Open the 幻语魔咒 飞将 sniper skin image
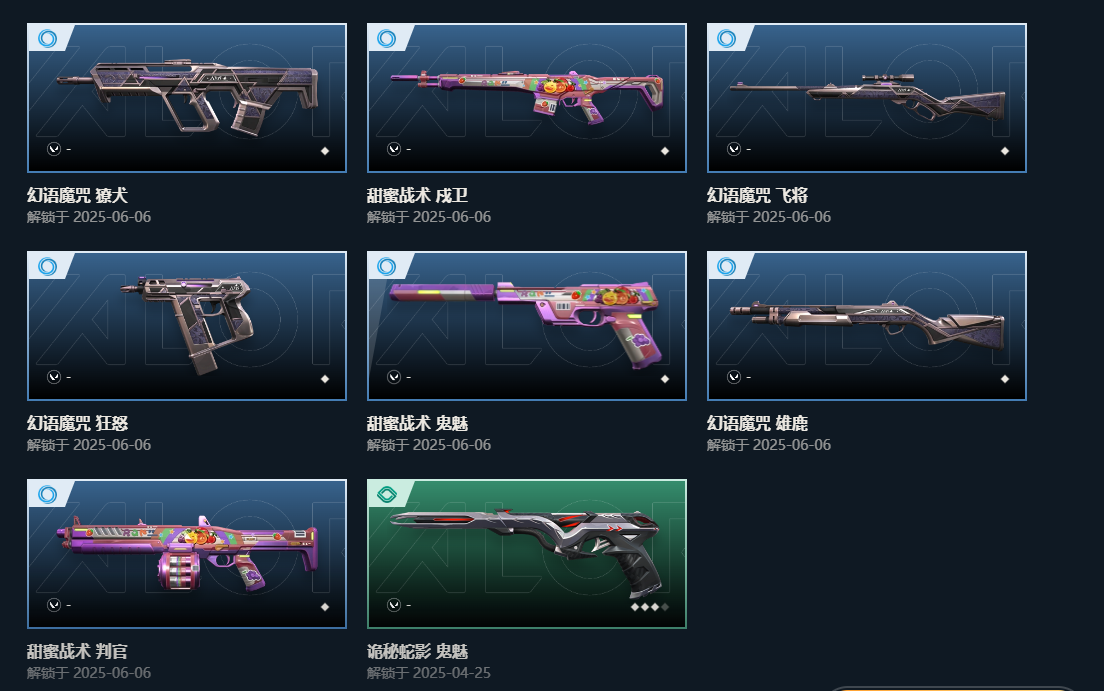Screen dimensions: 1104x691 867,98
